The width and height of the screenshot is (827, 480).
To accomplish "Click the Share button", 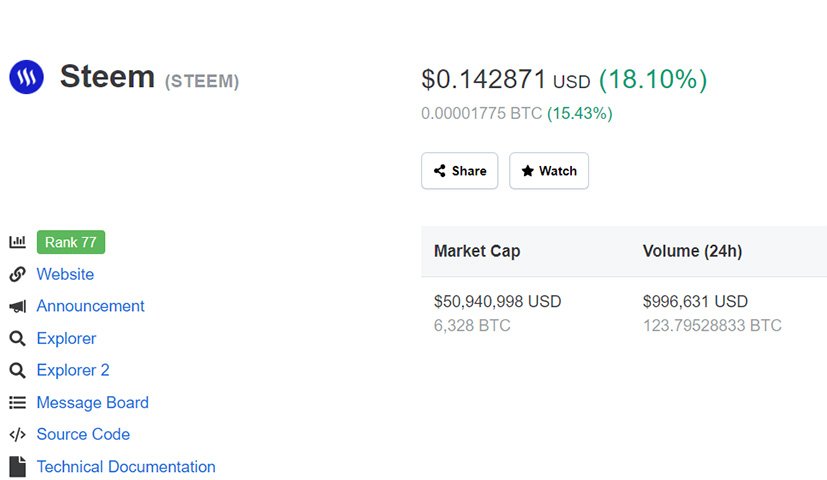I will (459, 171).
